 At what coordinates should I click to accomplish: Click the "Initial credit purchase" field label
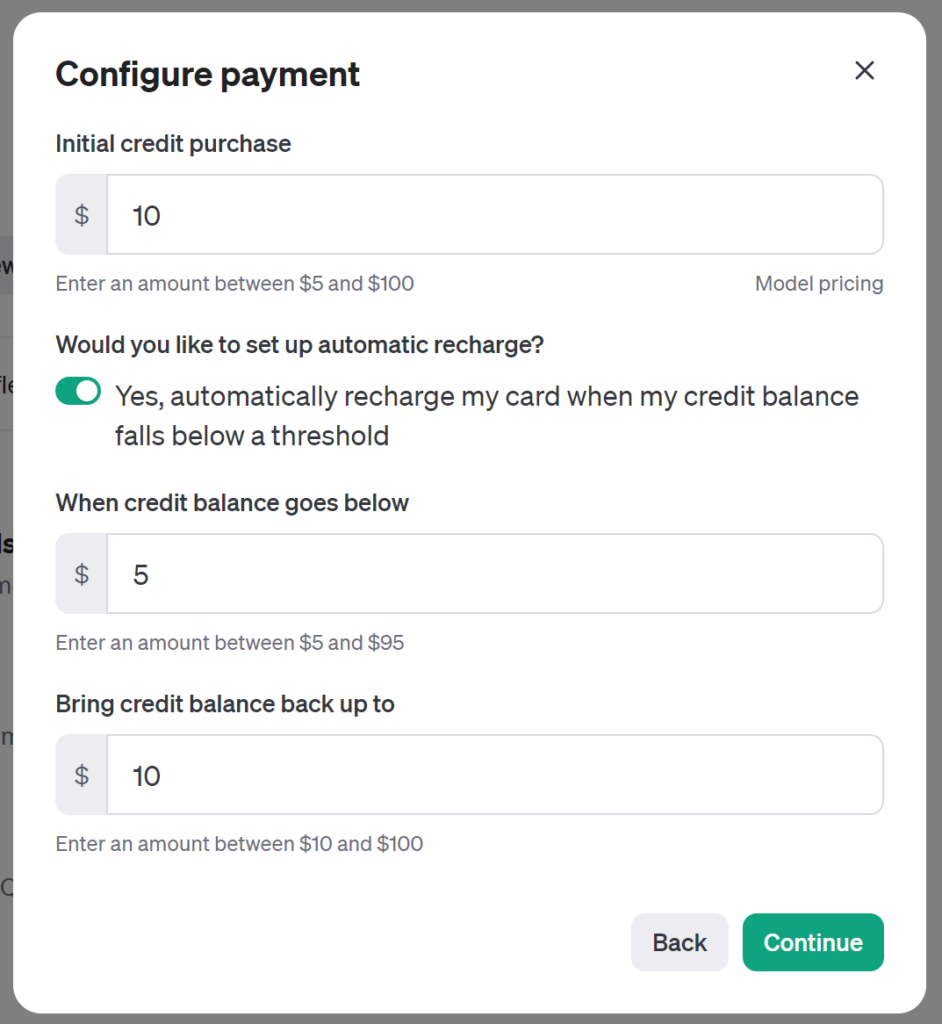[x=173, y=144]
